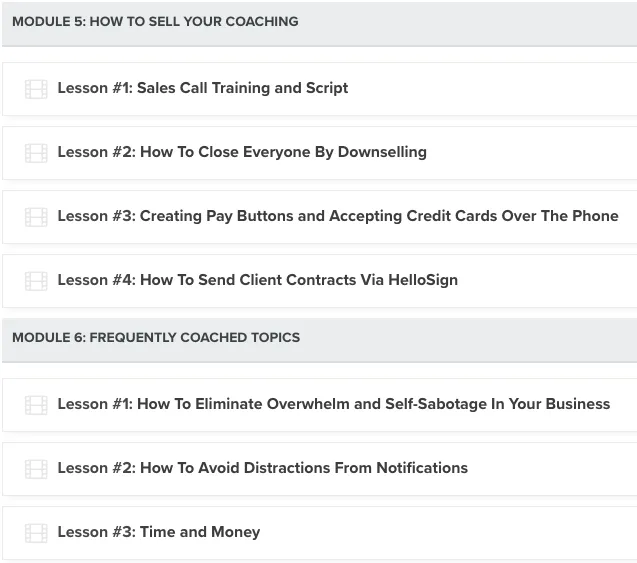
Task: Click the word HelloSign in Lesson #4
Action: [423, 280]
